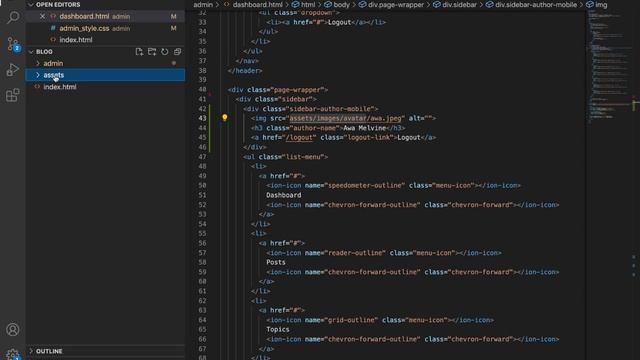Image resolution: width=640 pixels, height=360 pixels.
Task: Select the assets folder in explorer
Action: (x=105, y=75)
